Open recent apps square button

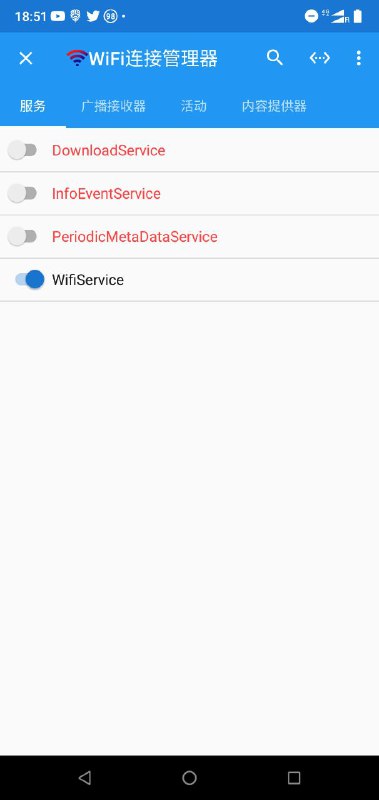[294, 778]
